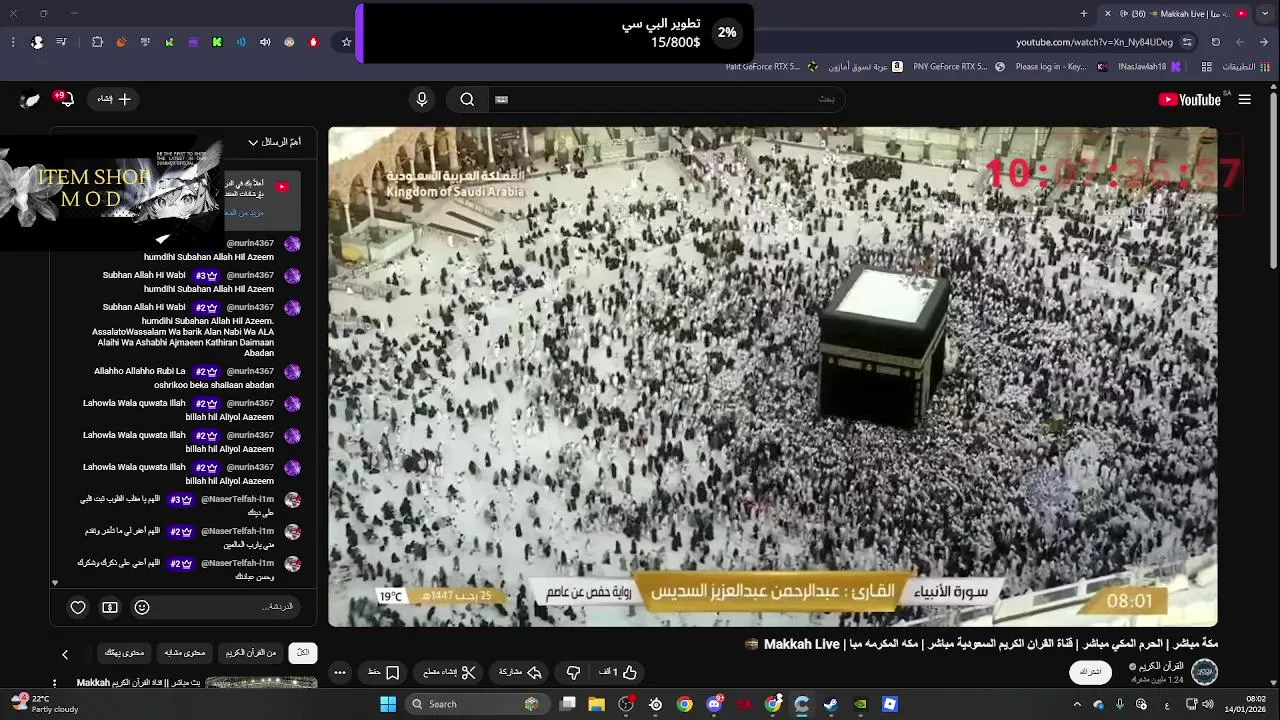Screen dimensions: 1280x720
Task: Open the channel avatar beside subscribe
Action: pos(1205,672)
